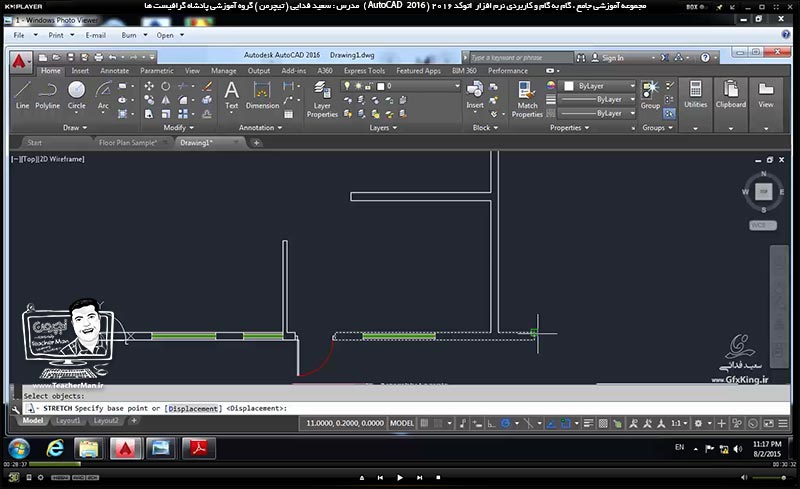The height and width of the screenshot is (489, 800).
Task: Click E-mail in Windows Photo Viewer
Action: click(x=95, y=35)
